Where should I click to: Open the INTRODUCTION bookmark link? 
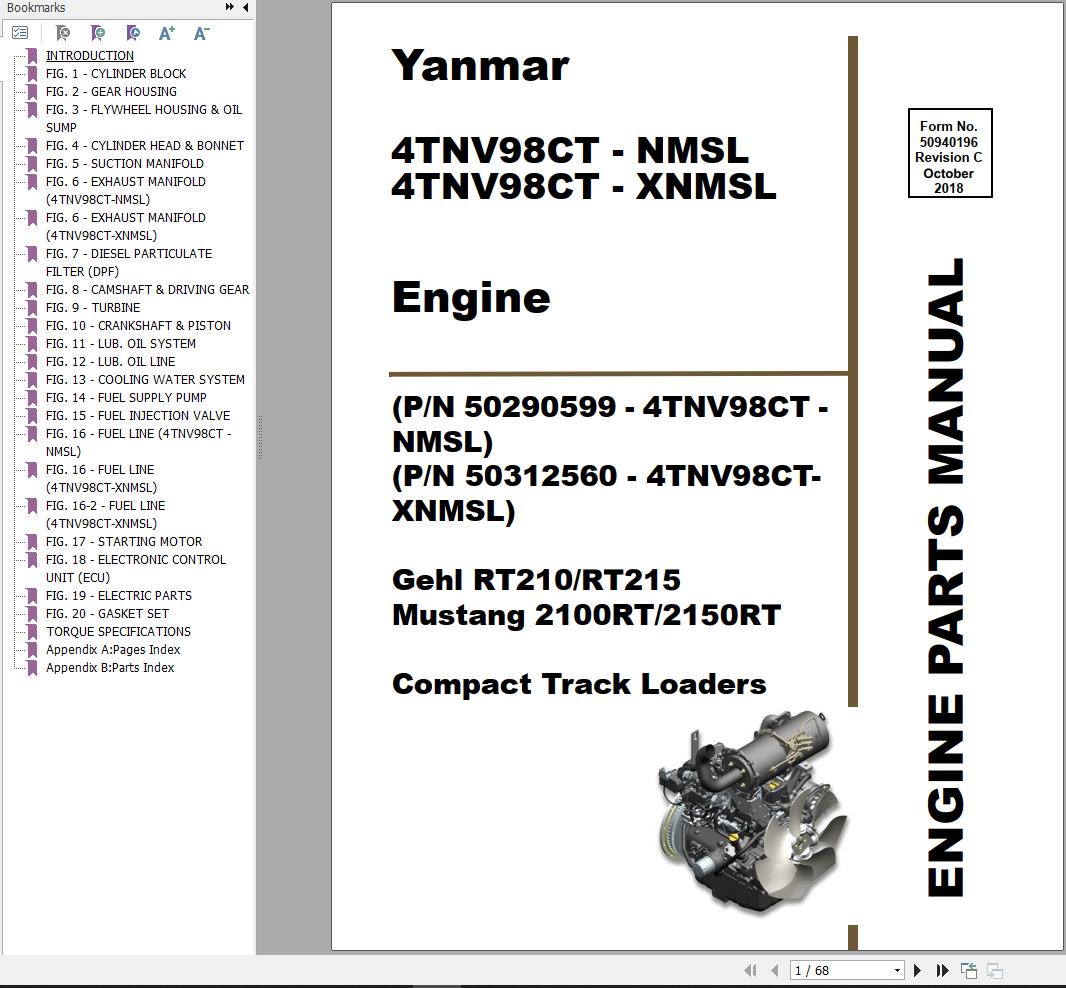(90, 55)
